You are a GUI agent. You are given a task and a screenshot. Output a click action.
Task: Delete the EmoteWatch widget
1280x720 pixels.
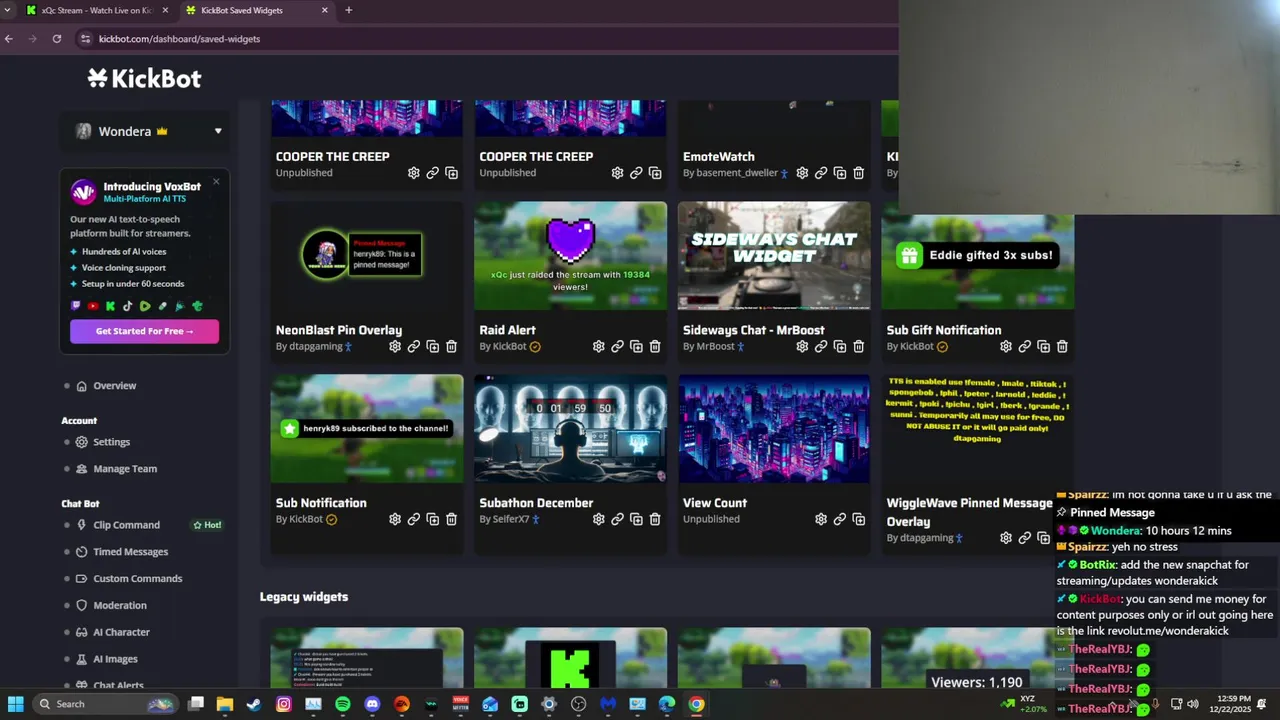point(858,173)
